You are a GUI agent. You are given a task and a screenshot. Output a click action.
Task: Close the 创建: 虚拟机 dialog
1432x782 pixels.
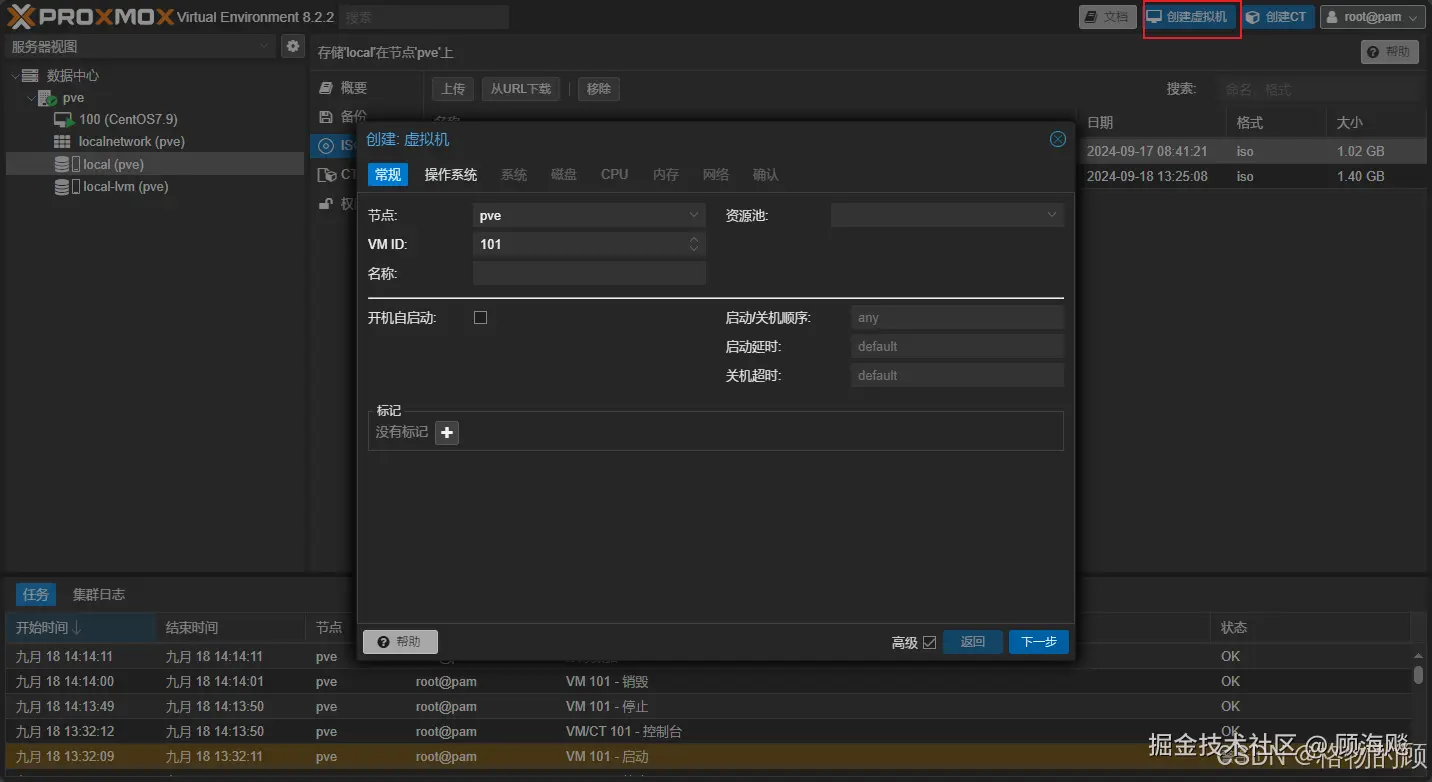pyautogui.click(x=1057, y=139)
